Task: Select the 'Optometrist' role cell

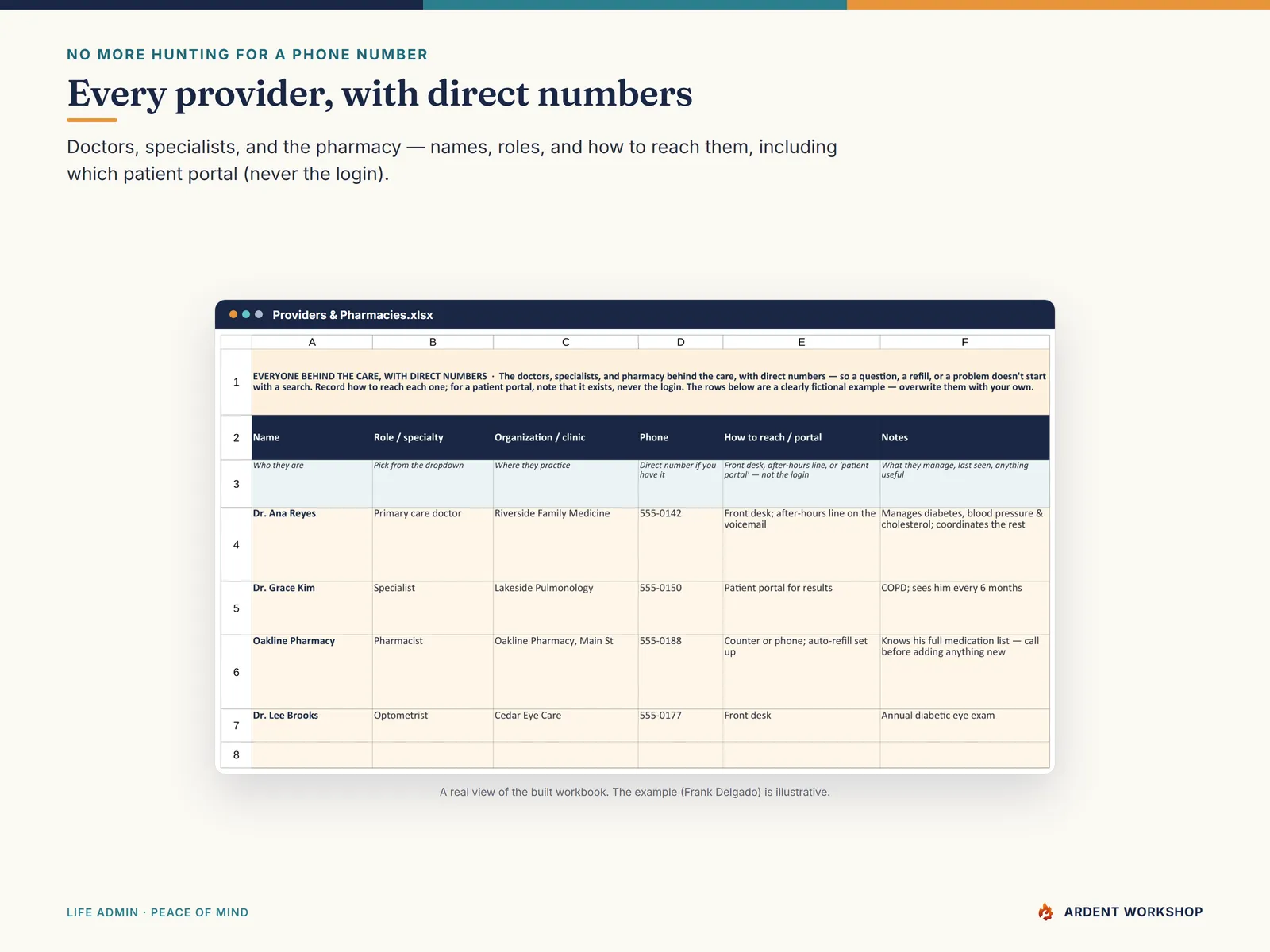Action: pyautogui.click(x=433, y=725)
